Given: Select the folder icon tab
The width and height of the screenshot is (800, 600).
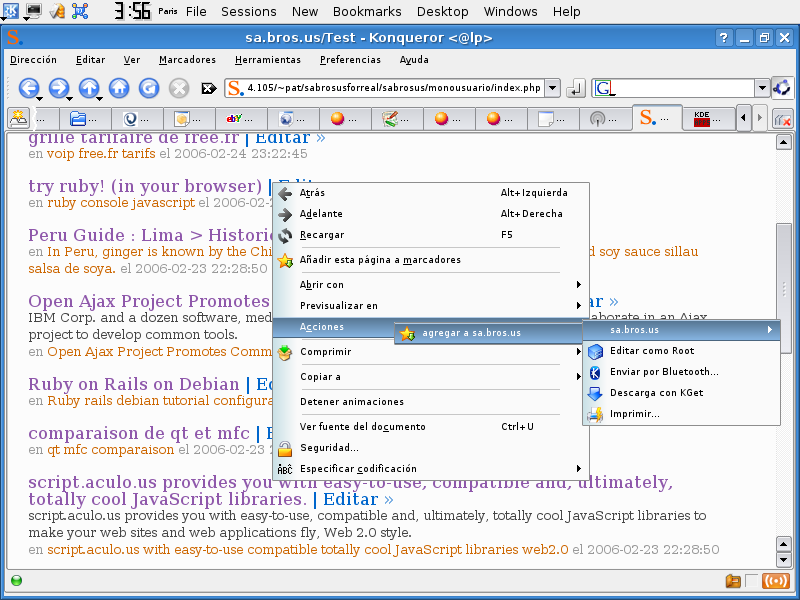Looking at the screenshot, I should 85,119.
